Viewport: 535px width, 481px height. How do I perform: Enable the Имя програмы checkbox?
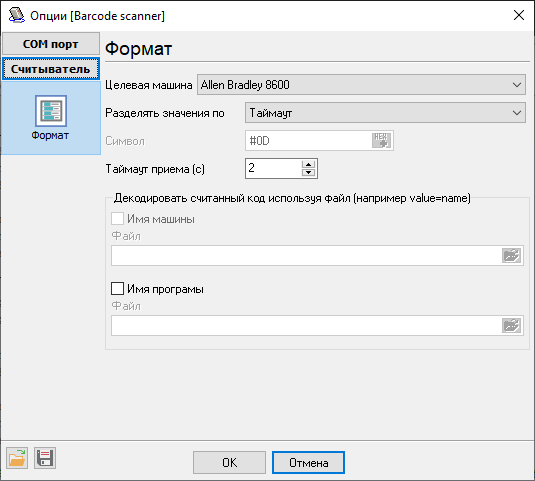117,289
